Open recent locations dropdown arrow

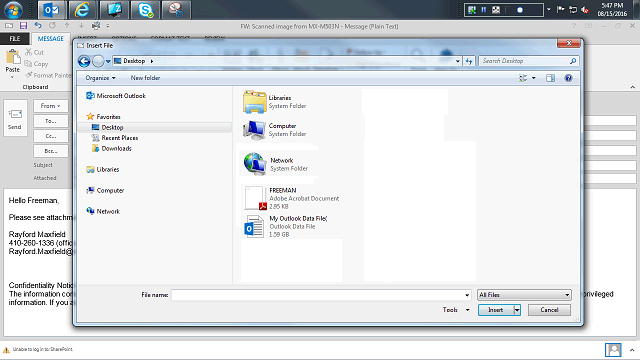pos(108,61)
